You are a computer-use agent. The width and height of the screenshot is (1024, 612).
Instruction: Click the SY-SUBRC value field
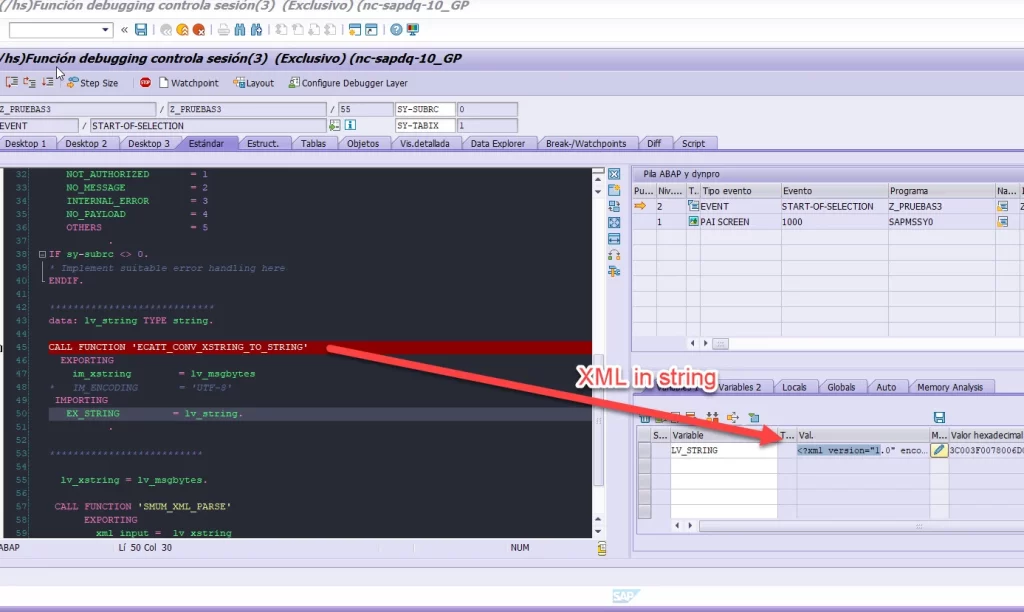pyautogui.click(x=487, y=109)
